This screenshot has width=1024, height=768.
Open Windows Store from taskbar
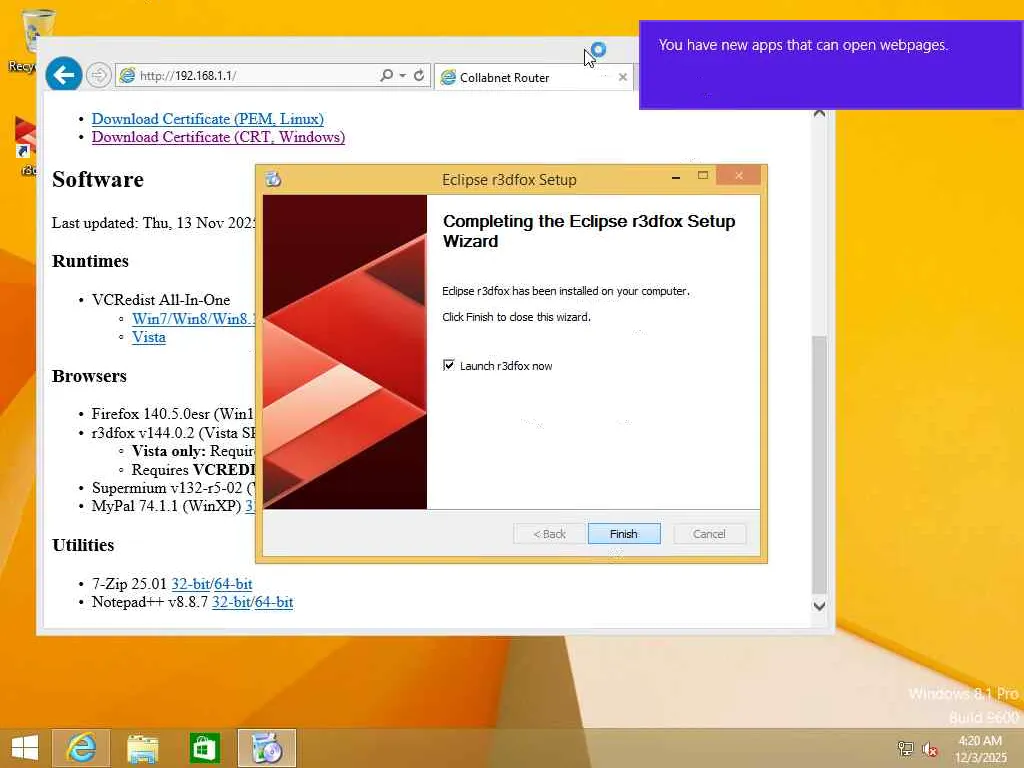pyautogui.click(x=204, y=748)
